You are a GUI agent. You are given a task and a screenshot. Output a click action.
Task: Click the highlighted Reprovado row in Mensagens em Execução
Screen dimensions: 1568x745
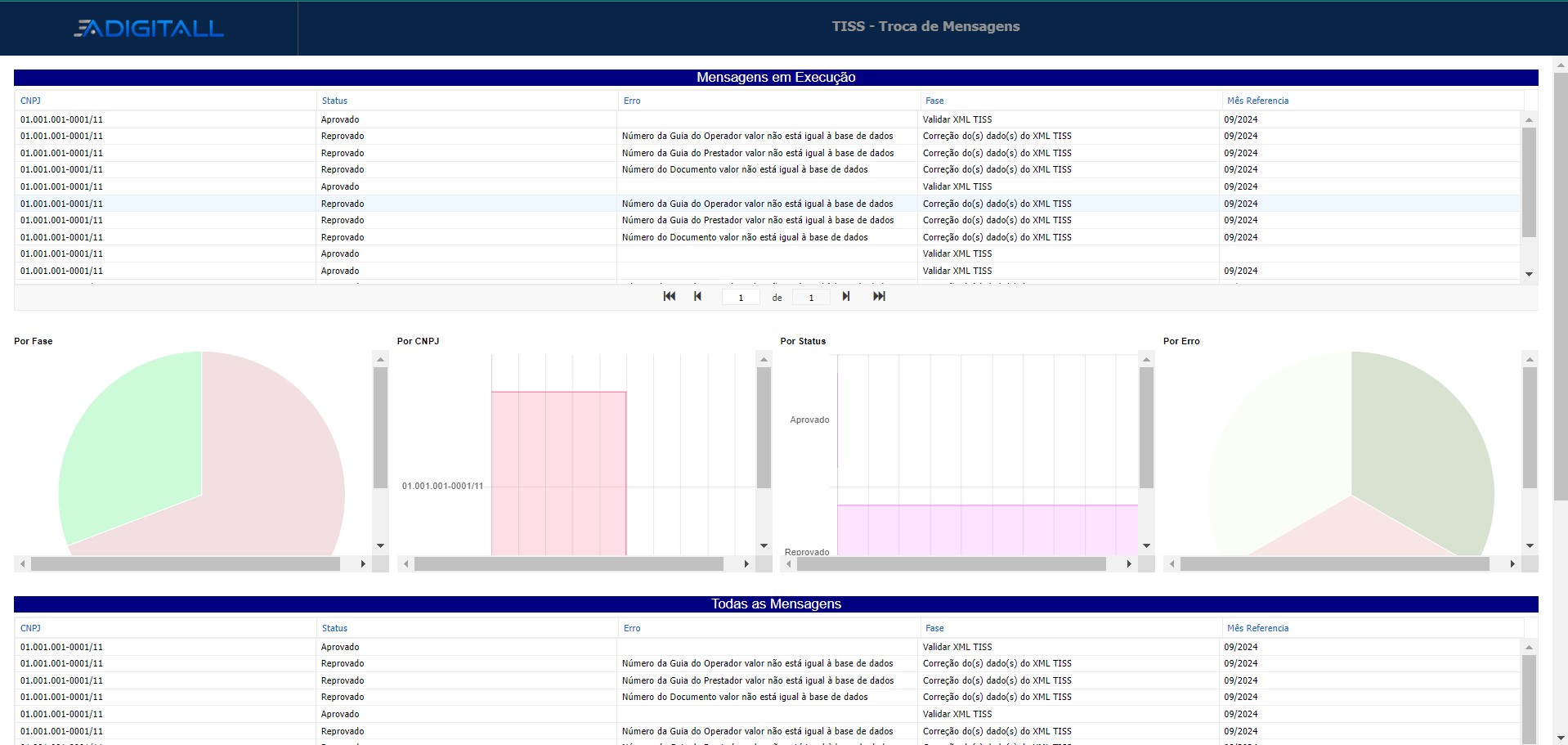coord(767,204)
